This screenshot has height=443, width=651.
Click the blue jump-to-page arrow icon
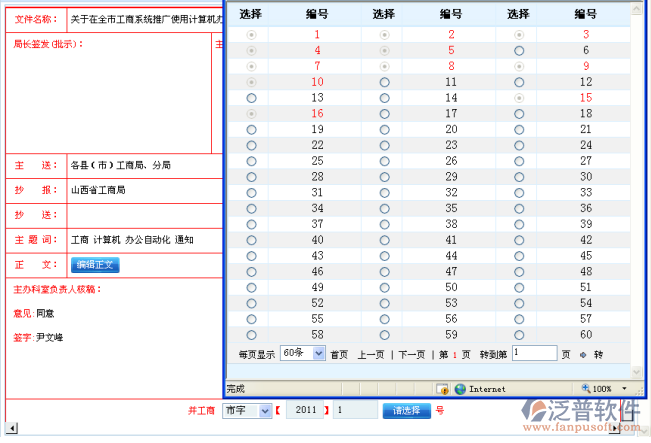point(583,355)
